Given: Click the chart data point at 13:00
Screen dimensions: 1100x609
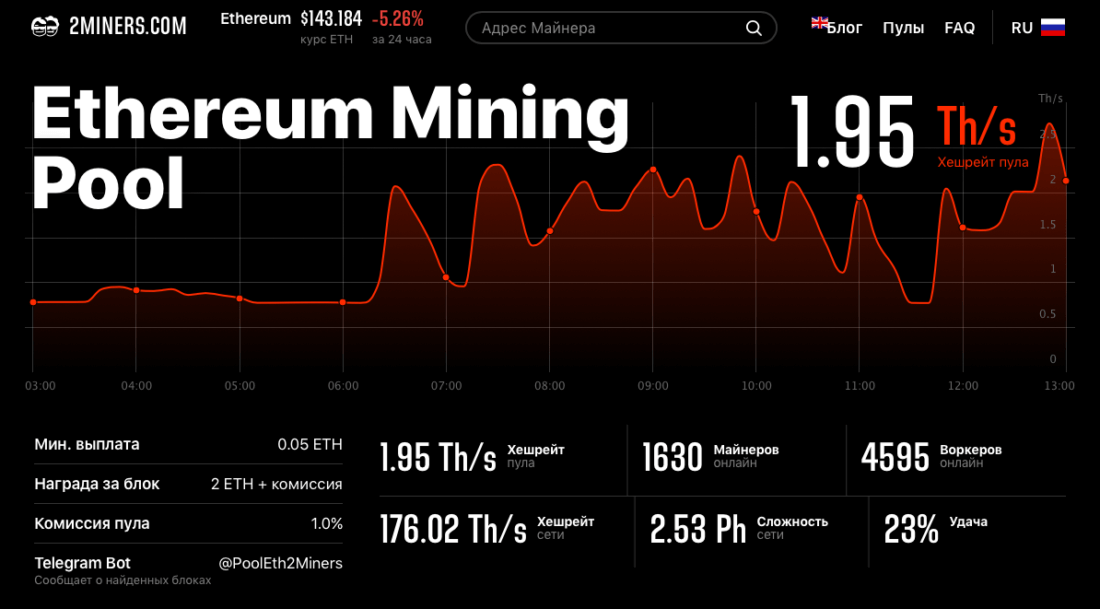Looking at the screenshot, I should click(x=1066, y=181).
